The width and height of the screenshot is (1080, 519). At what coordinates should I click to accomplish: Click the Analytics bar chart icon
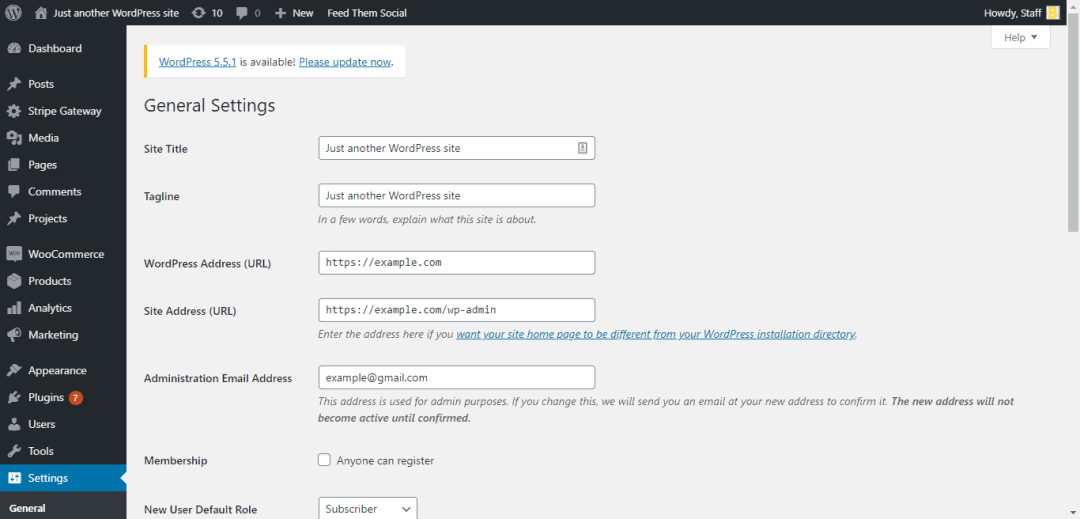pyautogui.click(x=14, y=308)
